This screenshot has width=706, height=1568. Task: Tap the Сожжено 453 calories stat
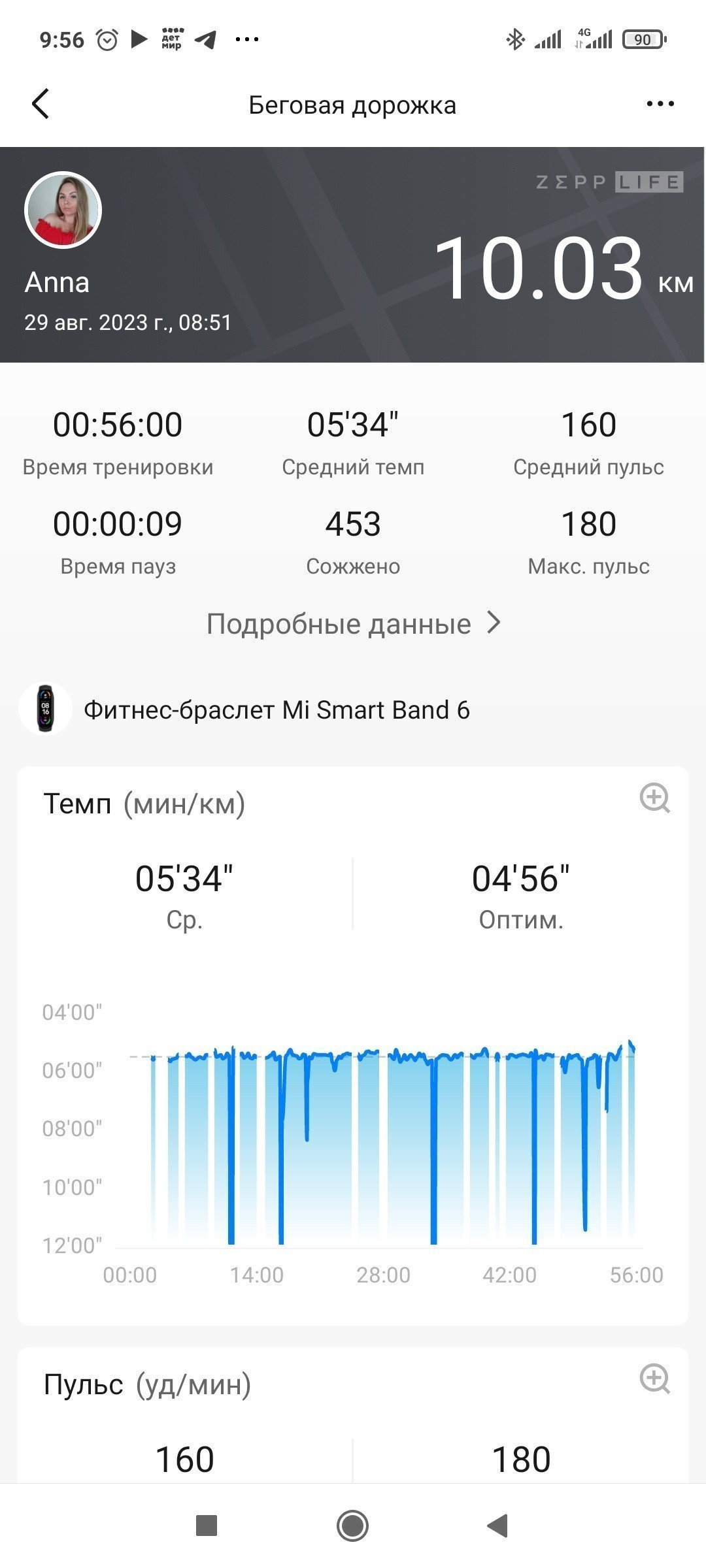pos(353,541)
